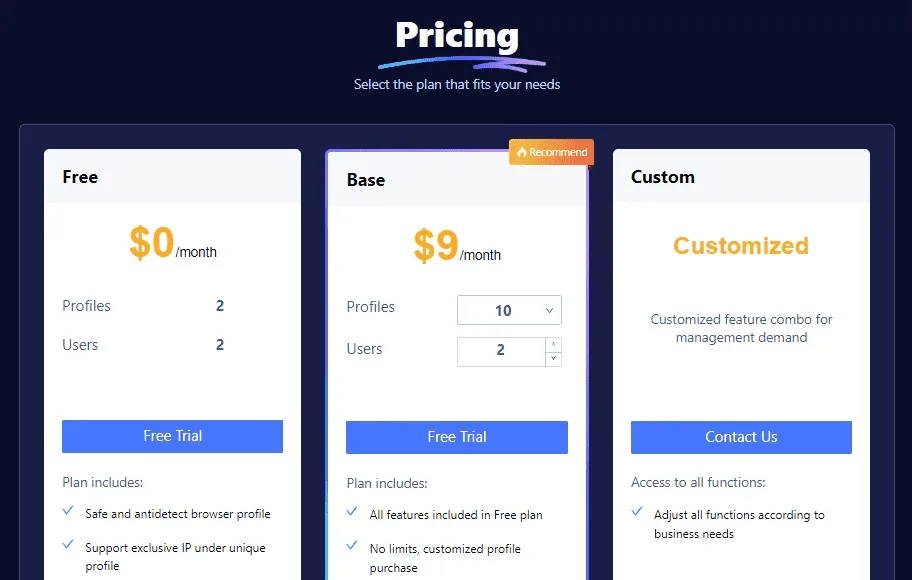Click checkmark beside Adjust all functions

coord(637,511)
